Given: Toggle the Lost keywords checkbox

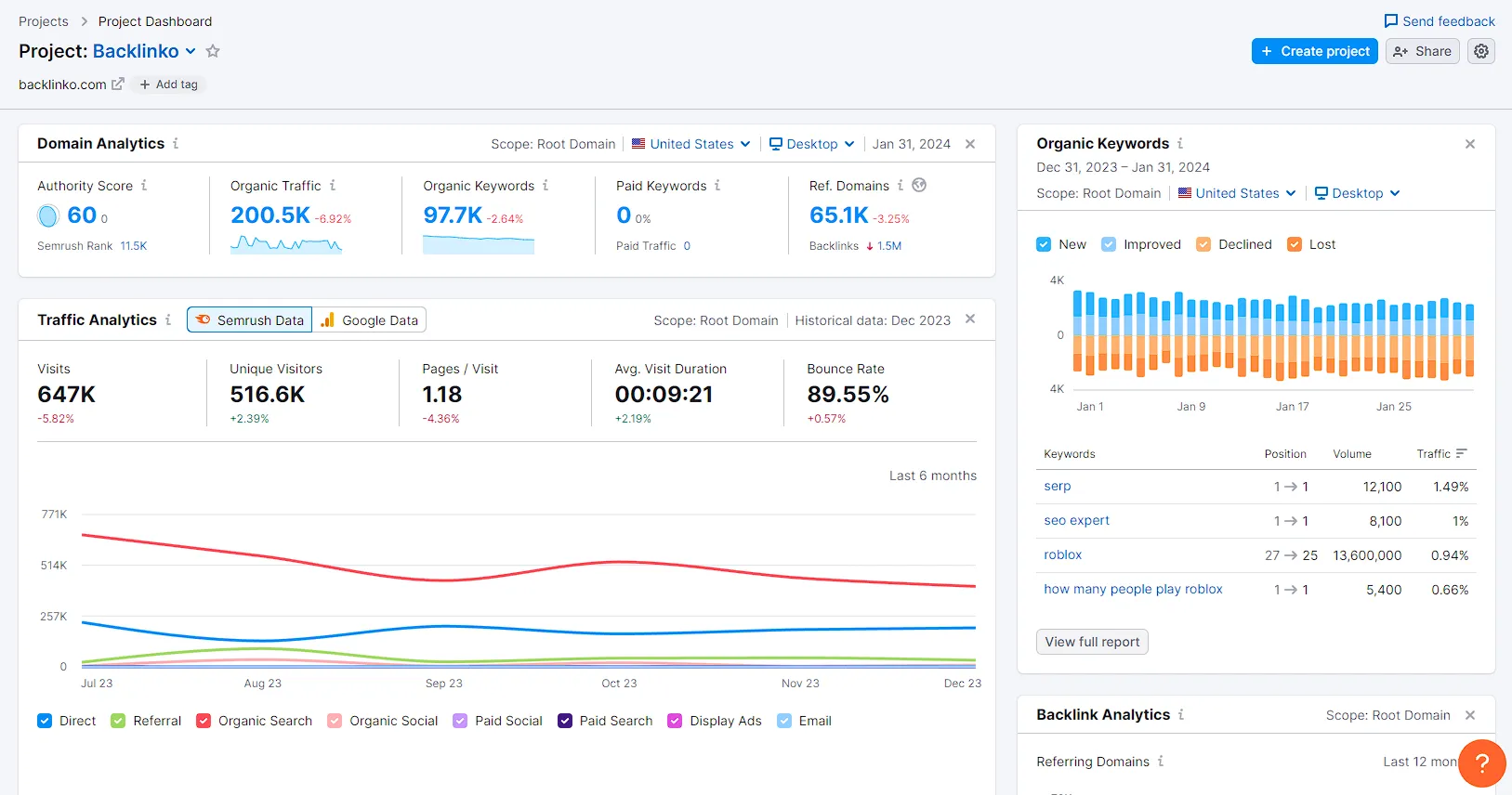Looking at the screenshot, I should (x=1295, y=244).
